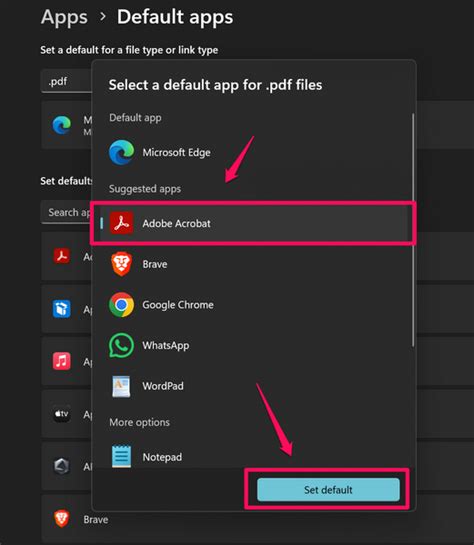
Task: Open the Microsoft Edge icon in the background .pdf row
Action: point(62,125)
